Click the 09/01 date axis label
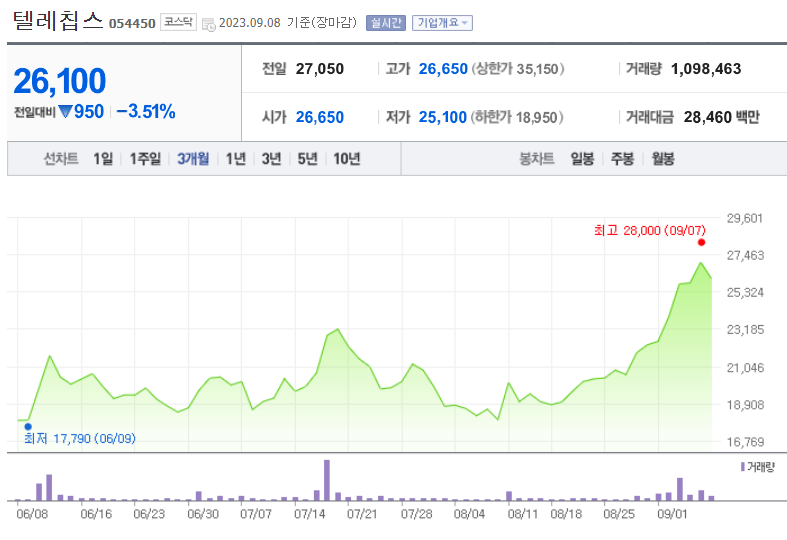 (x=672, y=514)
